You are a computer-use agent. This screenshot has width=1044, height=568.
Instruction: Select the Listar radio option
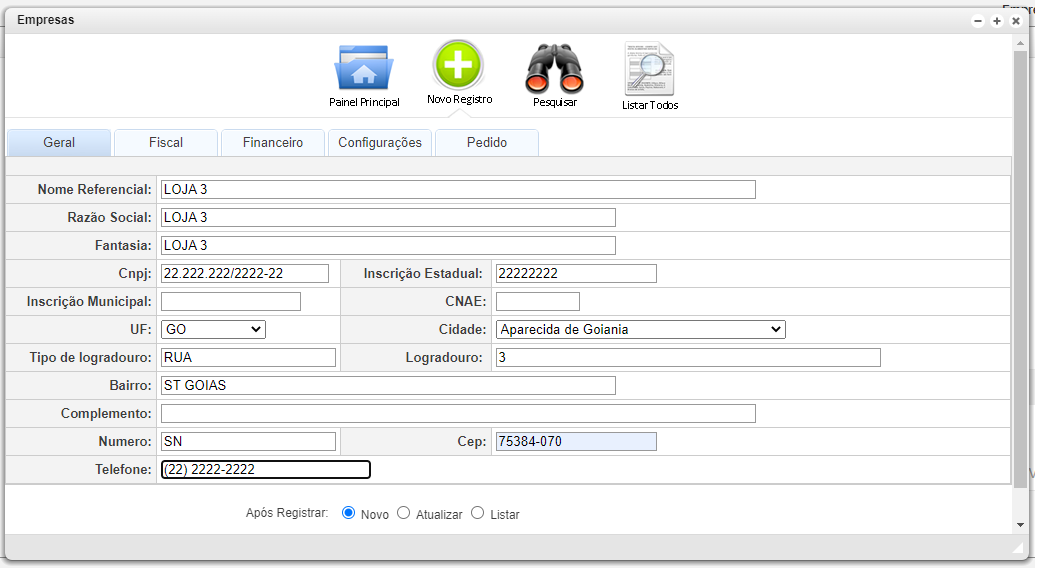tap(478, 513)
